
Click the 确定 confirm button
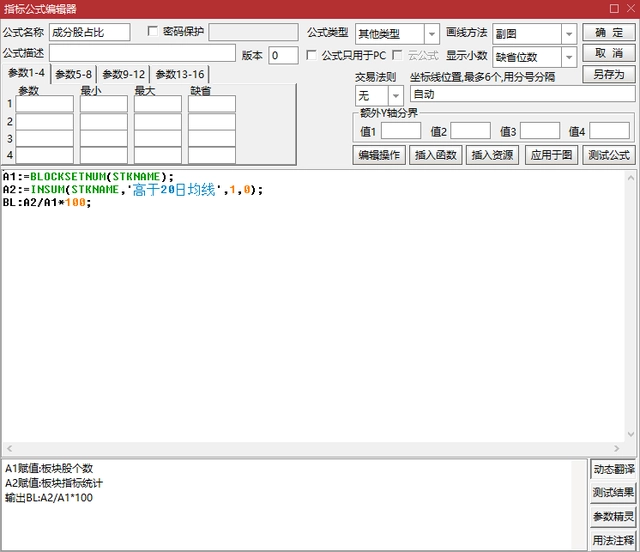[x=609, y=32]
